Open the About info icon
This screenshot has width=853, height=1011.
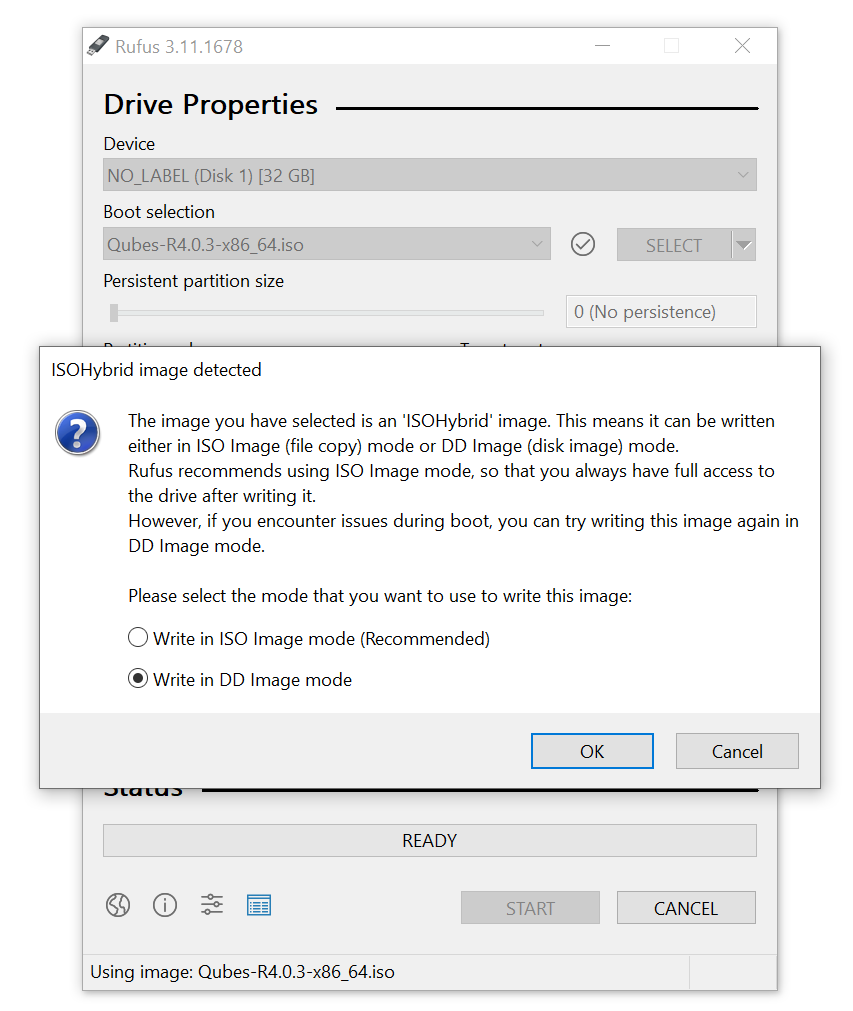[x=165, y=905]
